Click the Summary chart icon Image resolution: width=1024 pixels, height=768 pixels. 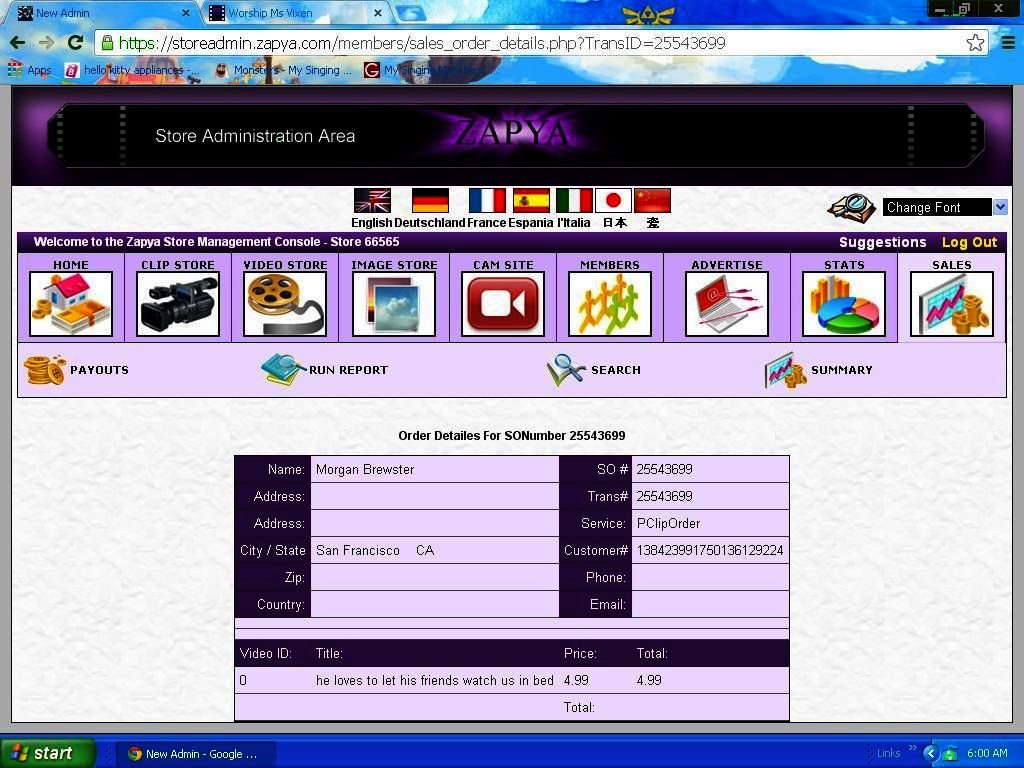[786, 370]
